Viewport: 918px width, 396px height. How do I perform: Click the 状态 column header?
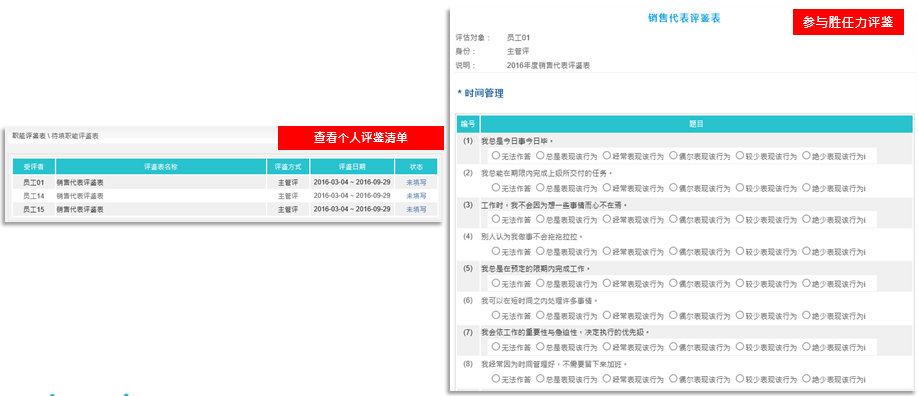click(416, 166)
